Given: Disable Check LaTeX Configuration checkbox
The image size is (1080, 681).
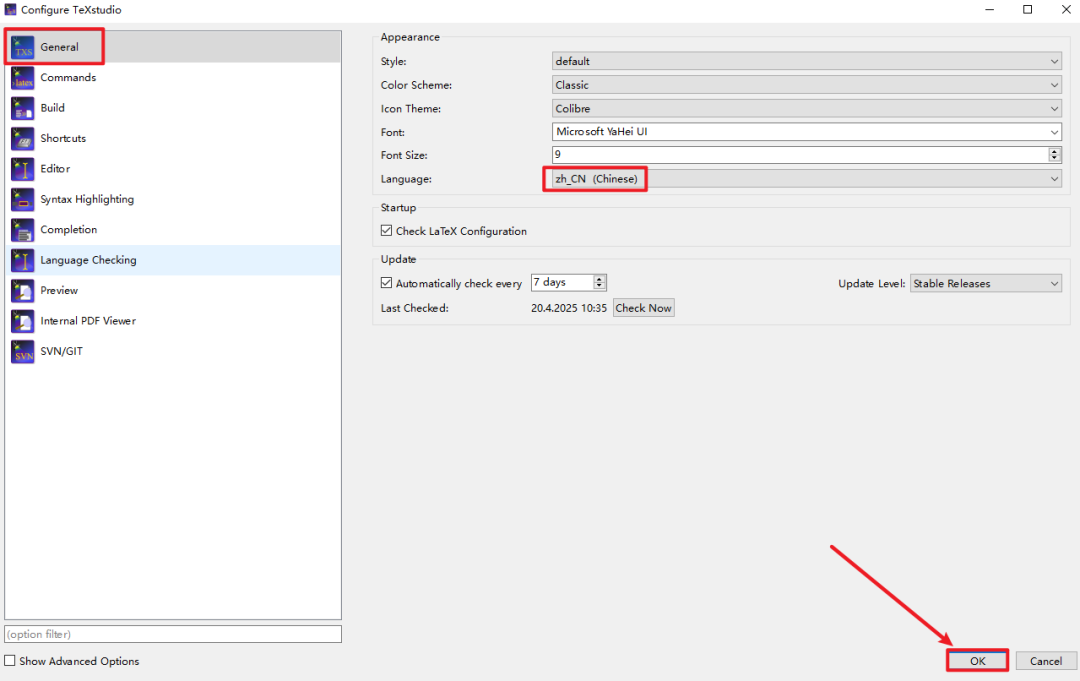Looking at the screenshot, I should pyautogui.click(x=387, y=231).
